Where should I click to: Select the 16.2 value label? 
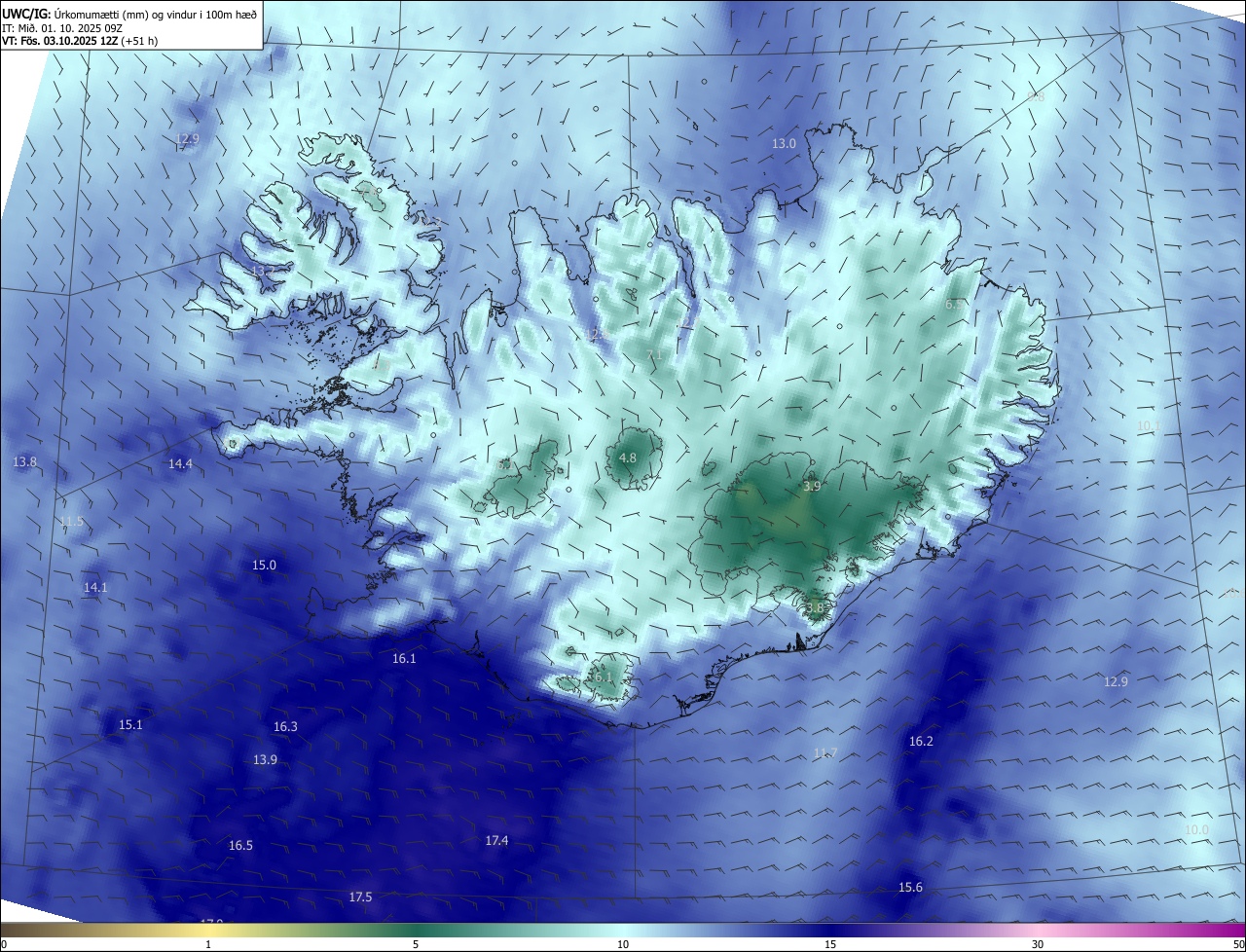pyautogui.click(x=921, y=742)
